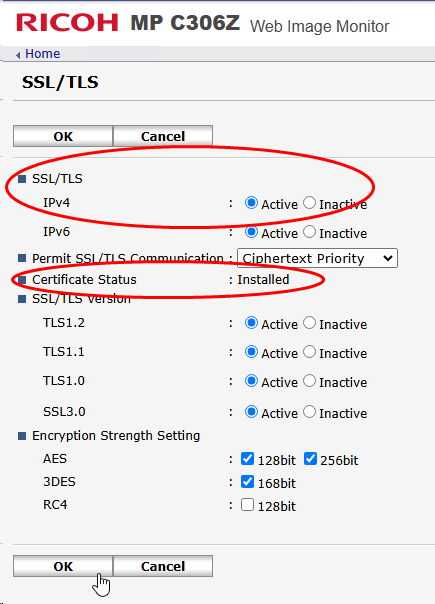Toggle the AES 256bit checkbox

pyautogui.click(x=310, y=458)
